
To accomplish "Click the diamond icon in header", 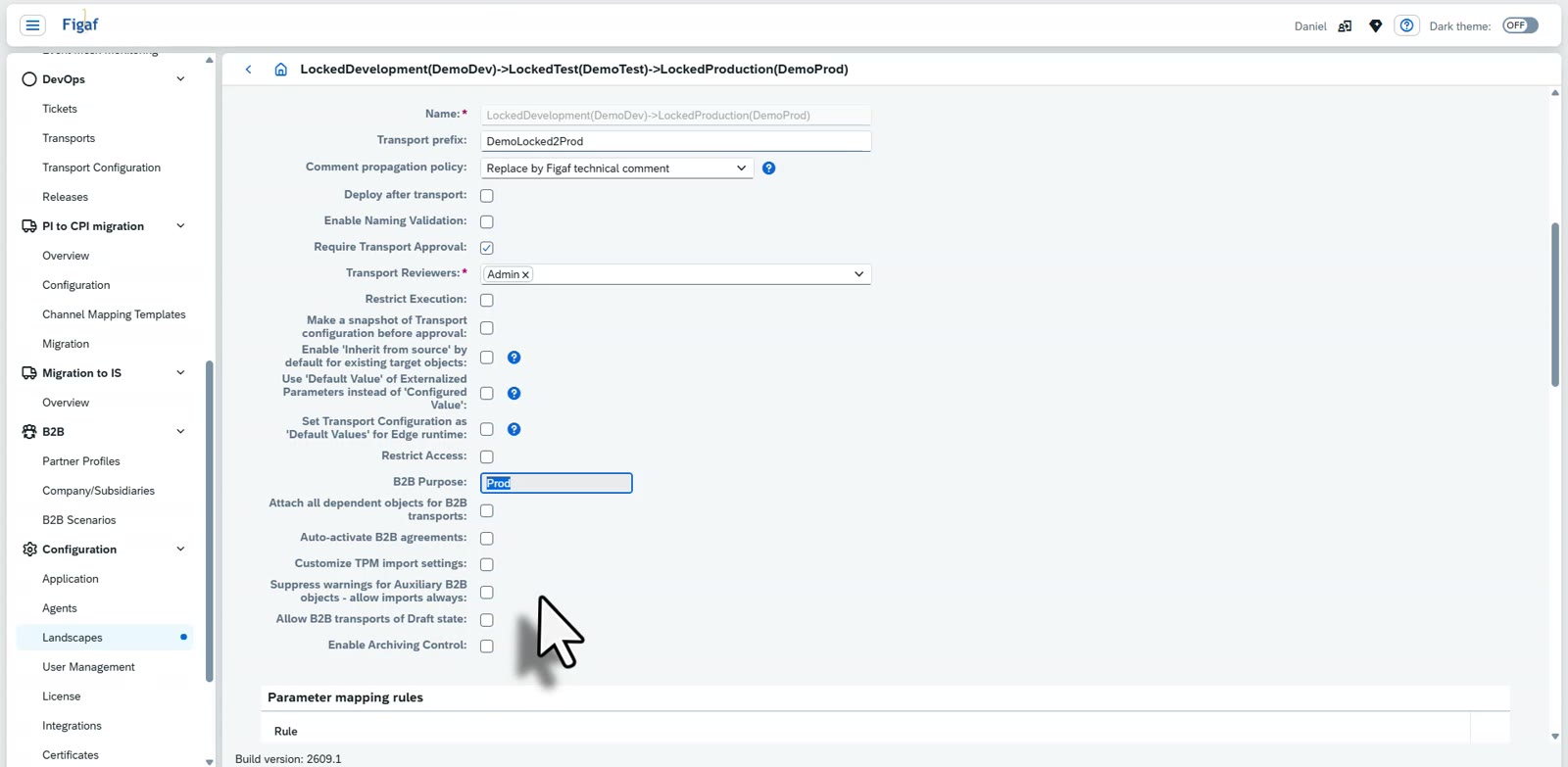I will coord(1376,26).
